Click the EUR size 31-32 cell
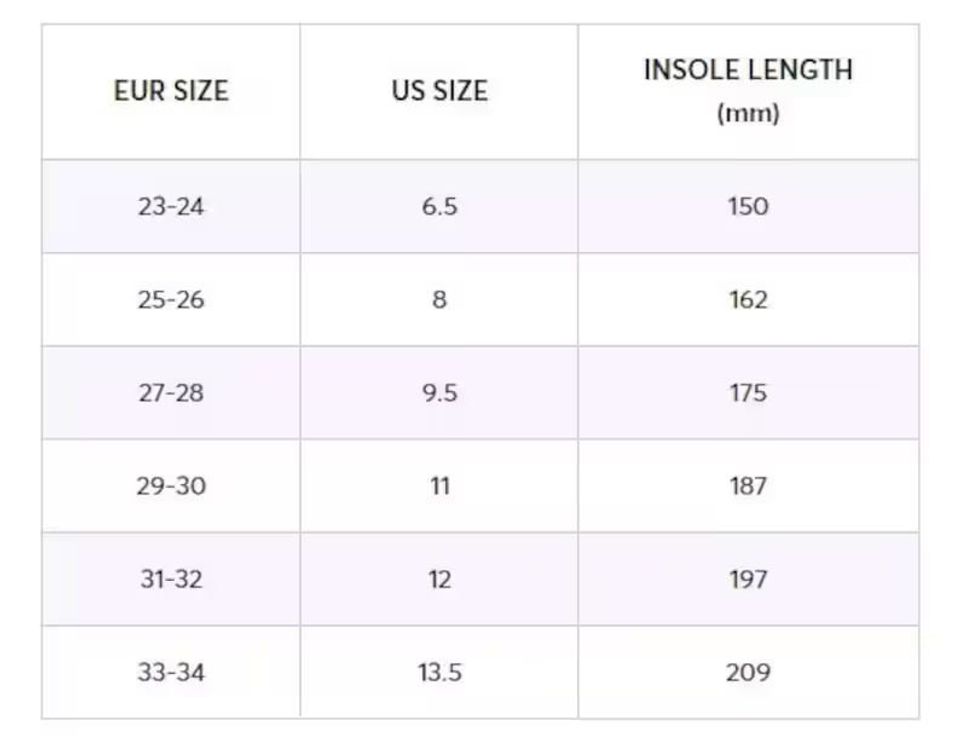Viewport: 960px width, 754px height. pos(171,579)
